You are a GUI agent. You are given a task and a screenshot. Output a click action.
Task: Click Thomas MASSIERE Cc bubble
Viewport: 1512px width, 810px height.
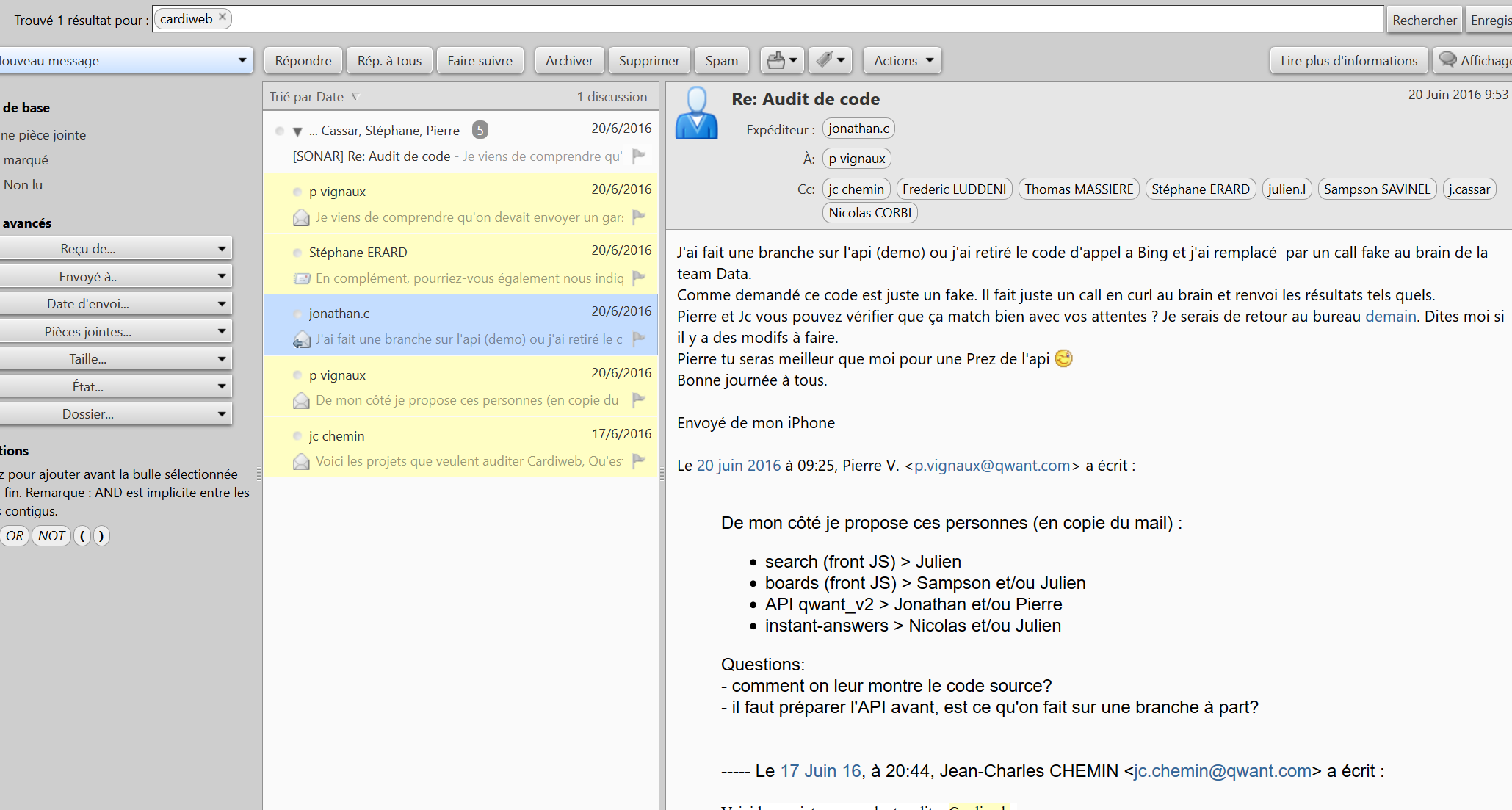pyautogui.click(x=1079, y=189)
